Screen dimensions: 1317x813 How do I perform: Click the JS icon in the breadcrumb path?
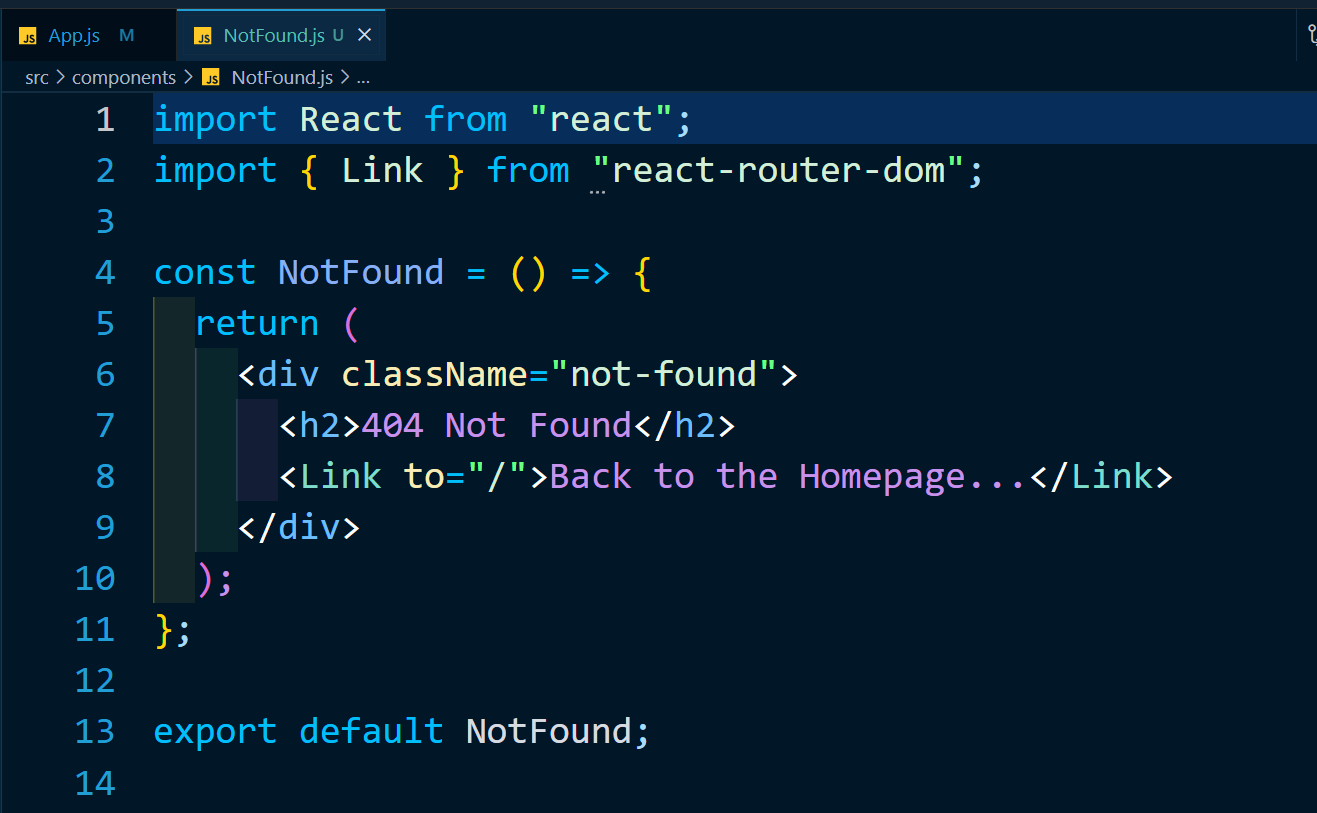click(x=210, y=78)
